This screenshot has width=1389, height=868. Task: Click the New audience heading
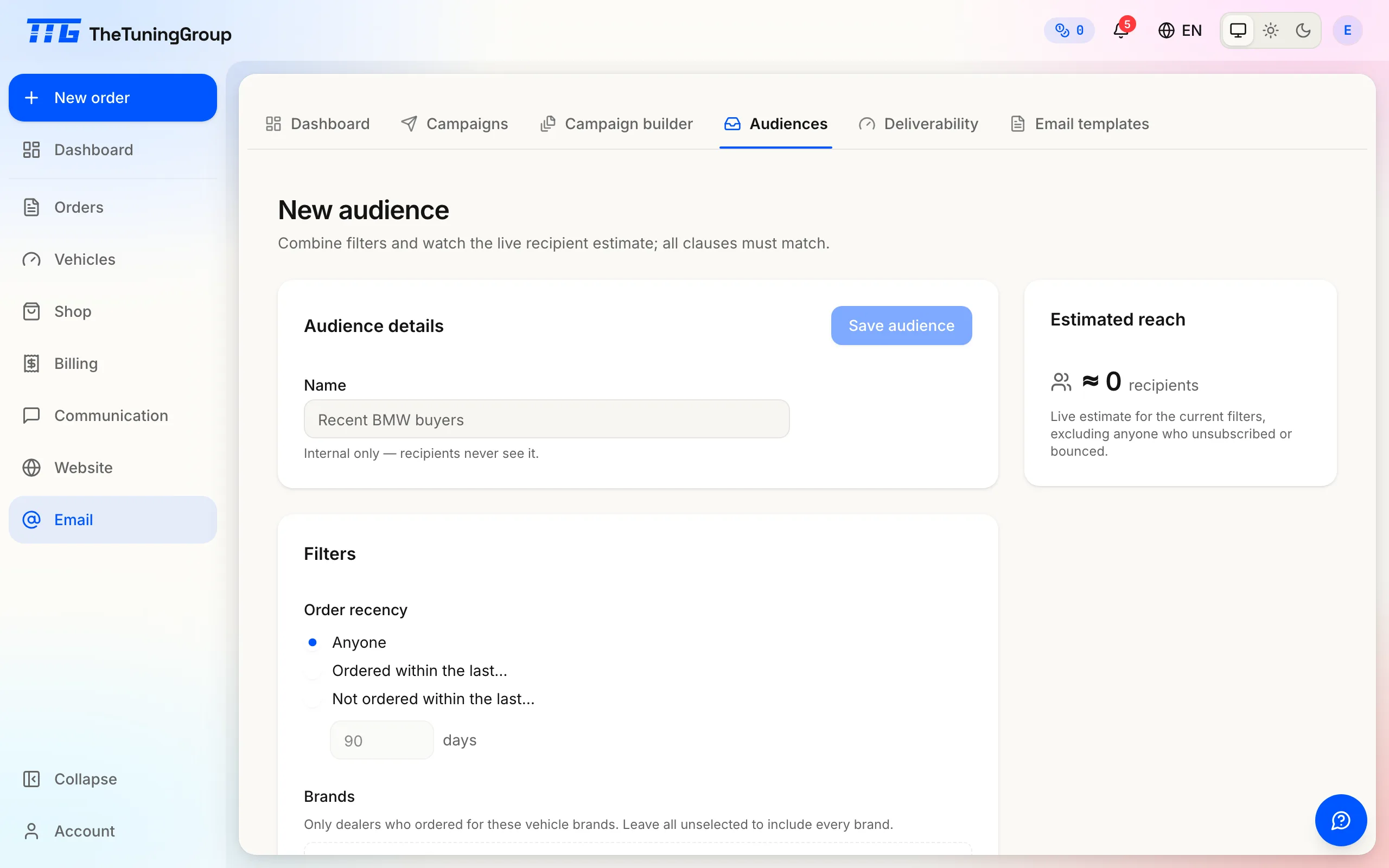[364, 210]
